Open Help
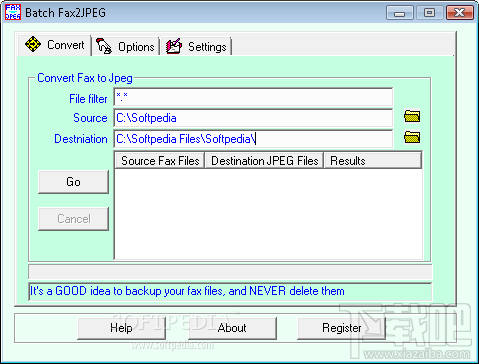Image resolution: width=479 pixels, height=364 pixels. point(121,328)
